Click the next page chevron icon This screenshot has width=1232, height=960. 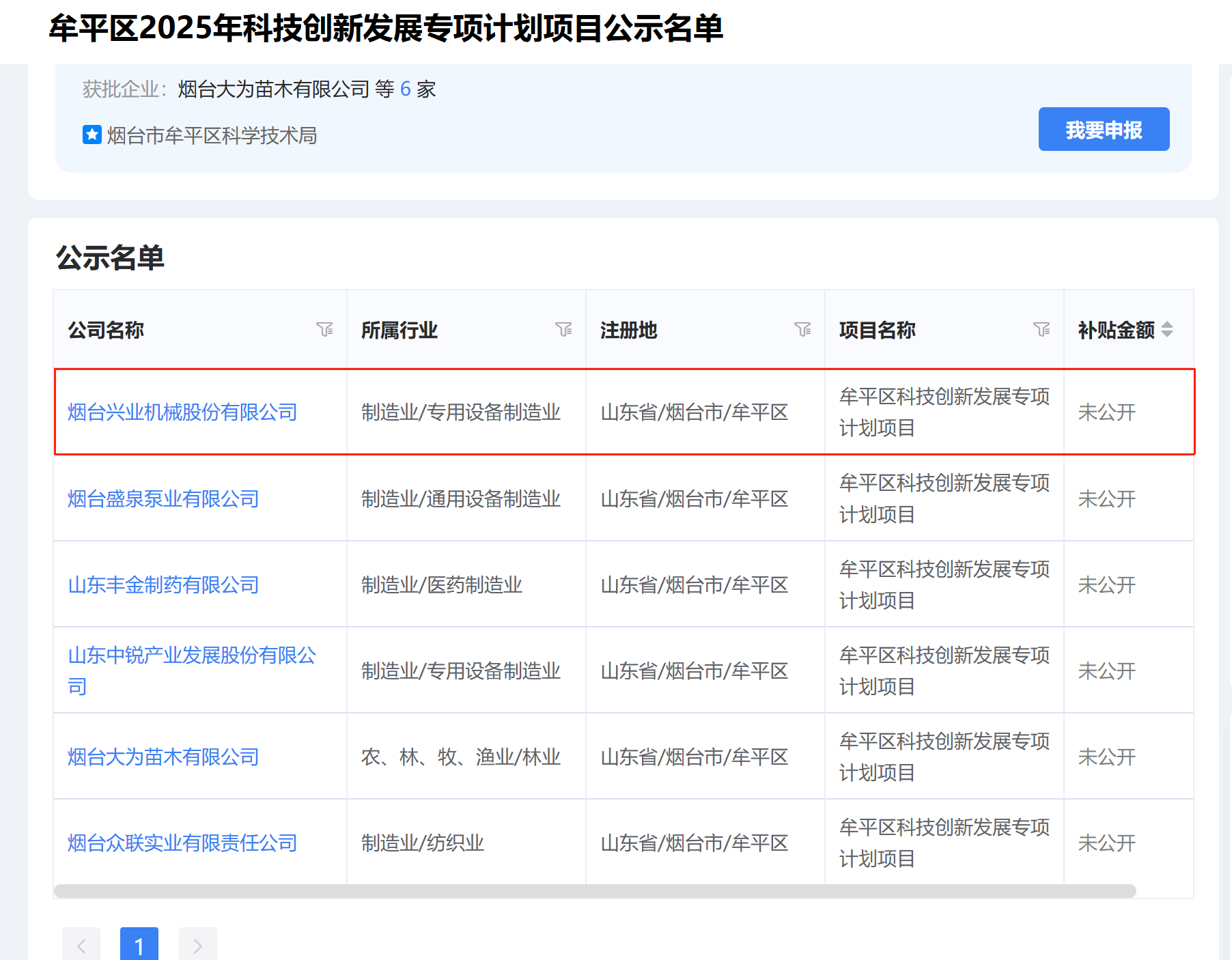(x=197, y=945)
